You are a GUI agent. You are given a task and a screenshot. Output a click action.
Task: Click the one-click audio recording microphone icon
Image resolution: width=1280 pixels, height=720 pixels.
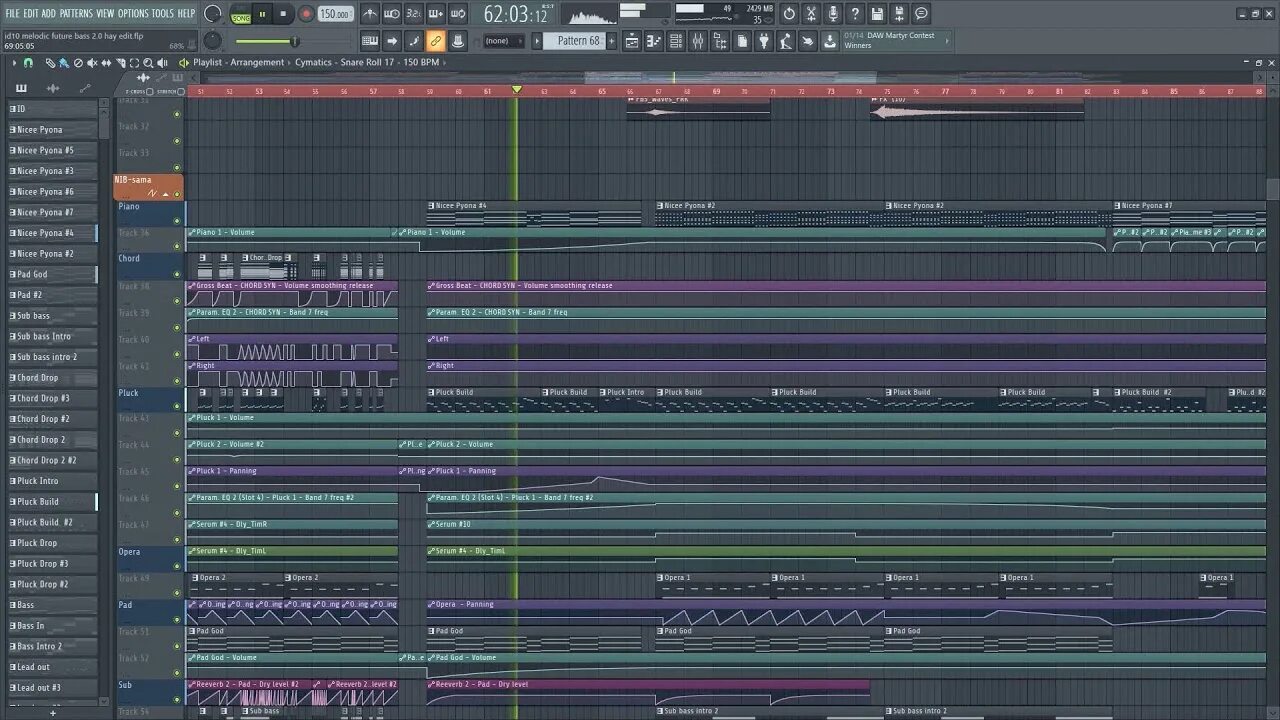[x=833, y=14]
